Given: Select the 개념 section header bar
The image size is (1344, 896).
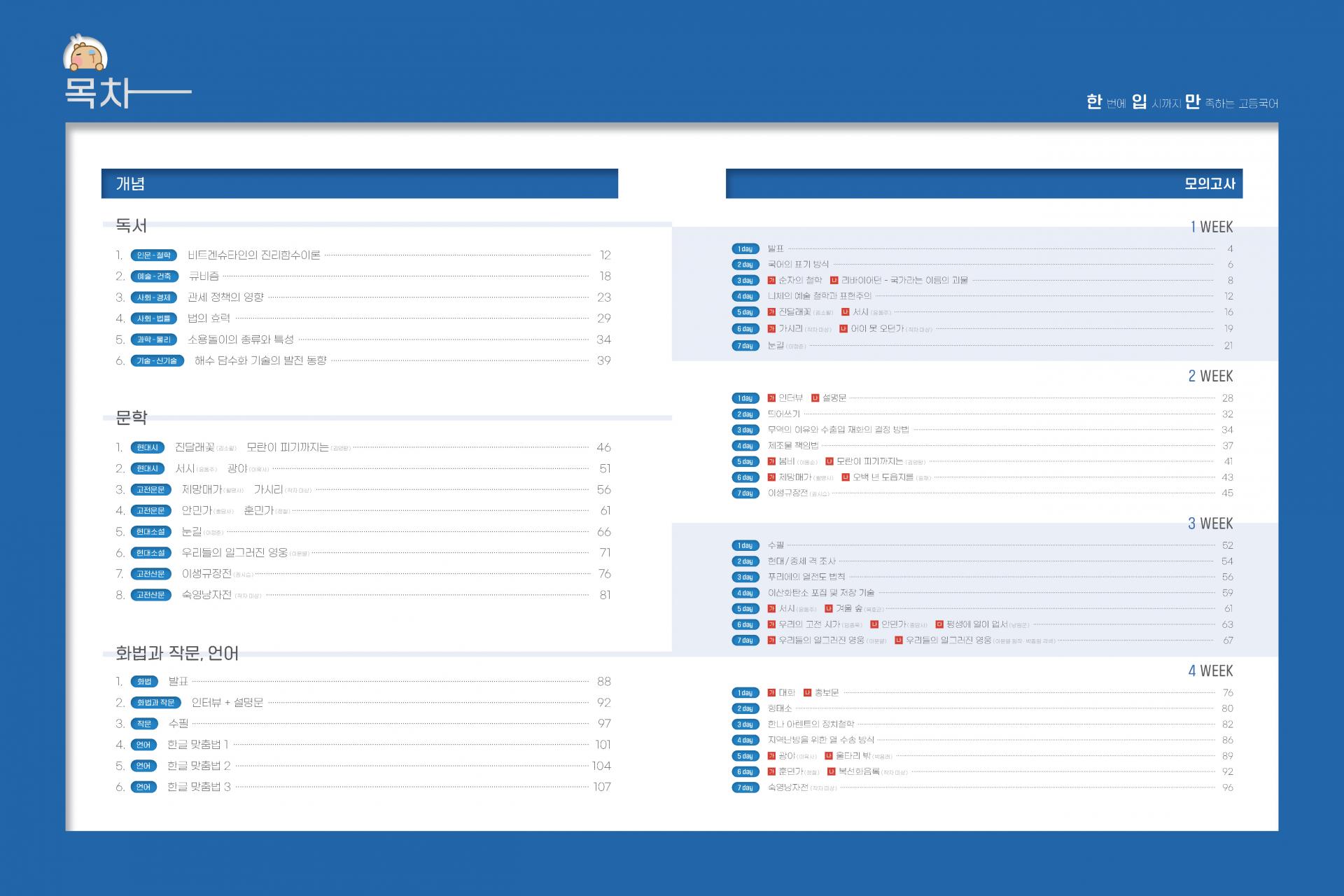Looking at the screenshot, I should (359, 183).
